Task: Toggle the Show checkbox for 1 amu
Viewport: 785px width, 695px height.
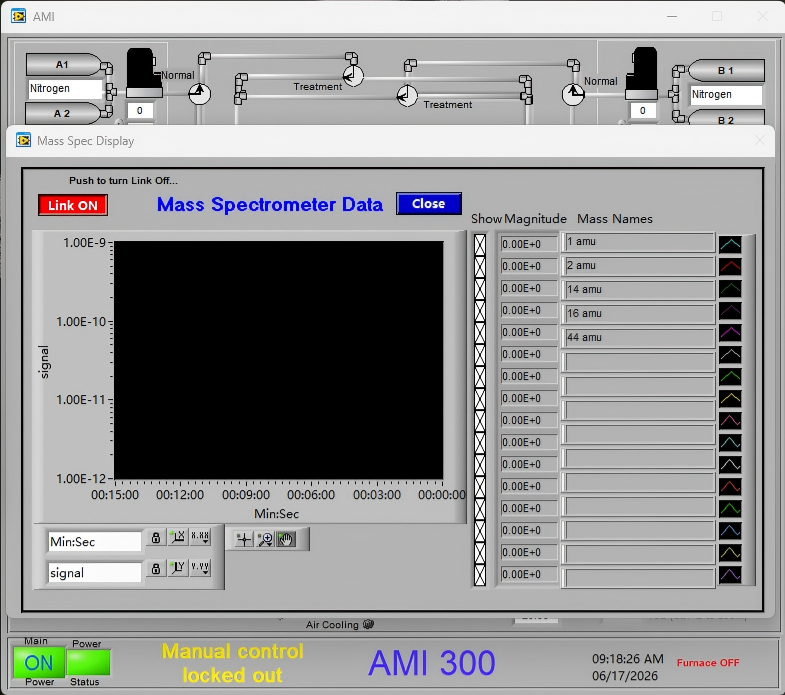Action: click(x=480, y=245)
